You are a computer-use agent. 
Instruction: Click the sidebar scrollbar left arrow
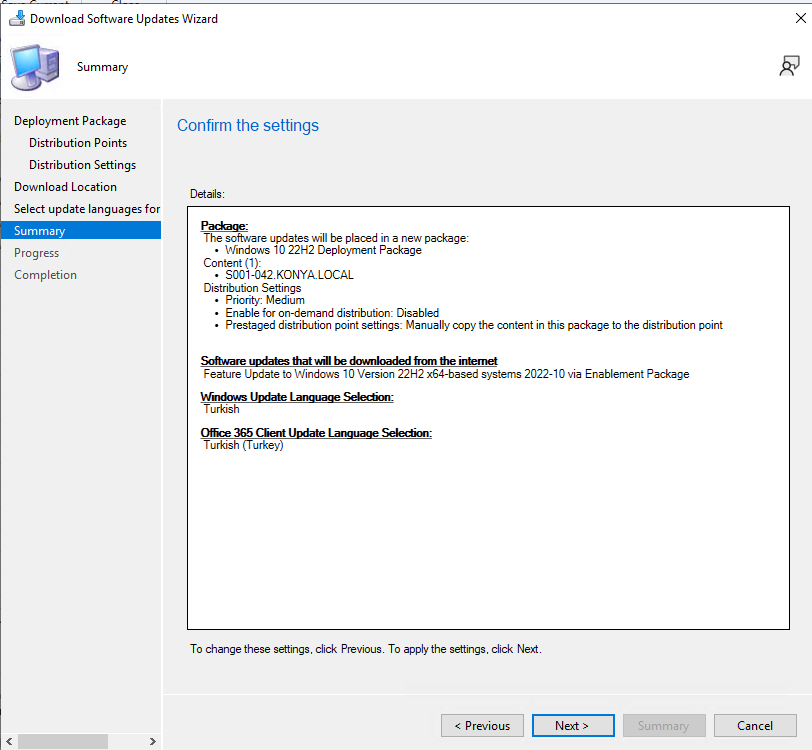[9, 741]
